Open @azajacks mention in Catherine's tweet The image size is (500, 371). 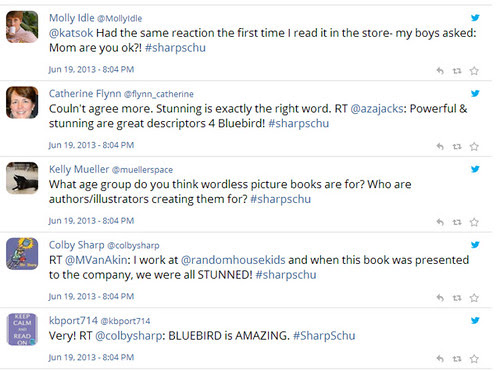[x=377, y=109]
